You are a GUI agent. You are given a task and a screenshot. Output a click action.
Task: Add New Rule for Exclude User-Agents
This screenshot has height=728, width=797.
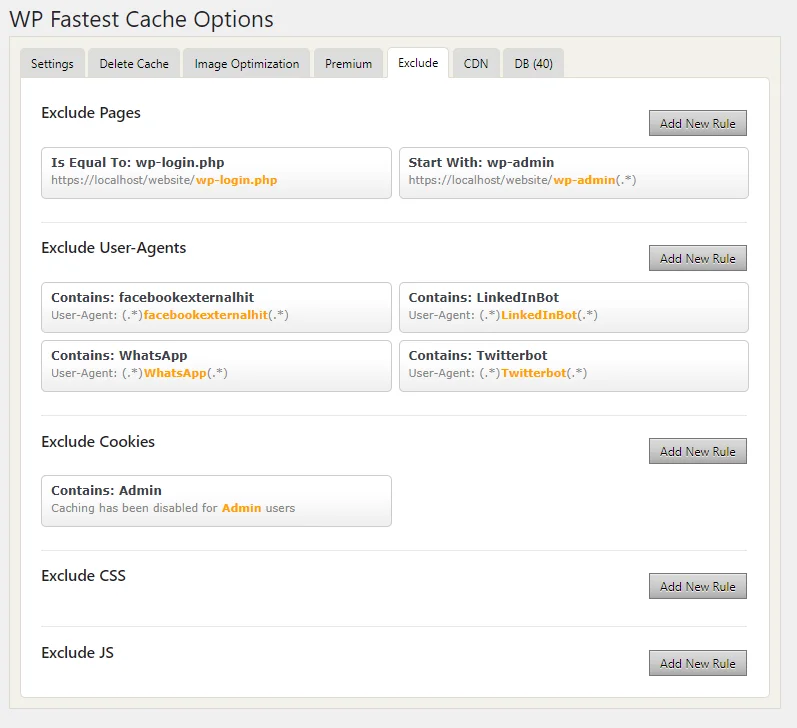[x=697, y=258]
